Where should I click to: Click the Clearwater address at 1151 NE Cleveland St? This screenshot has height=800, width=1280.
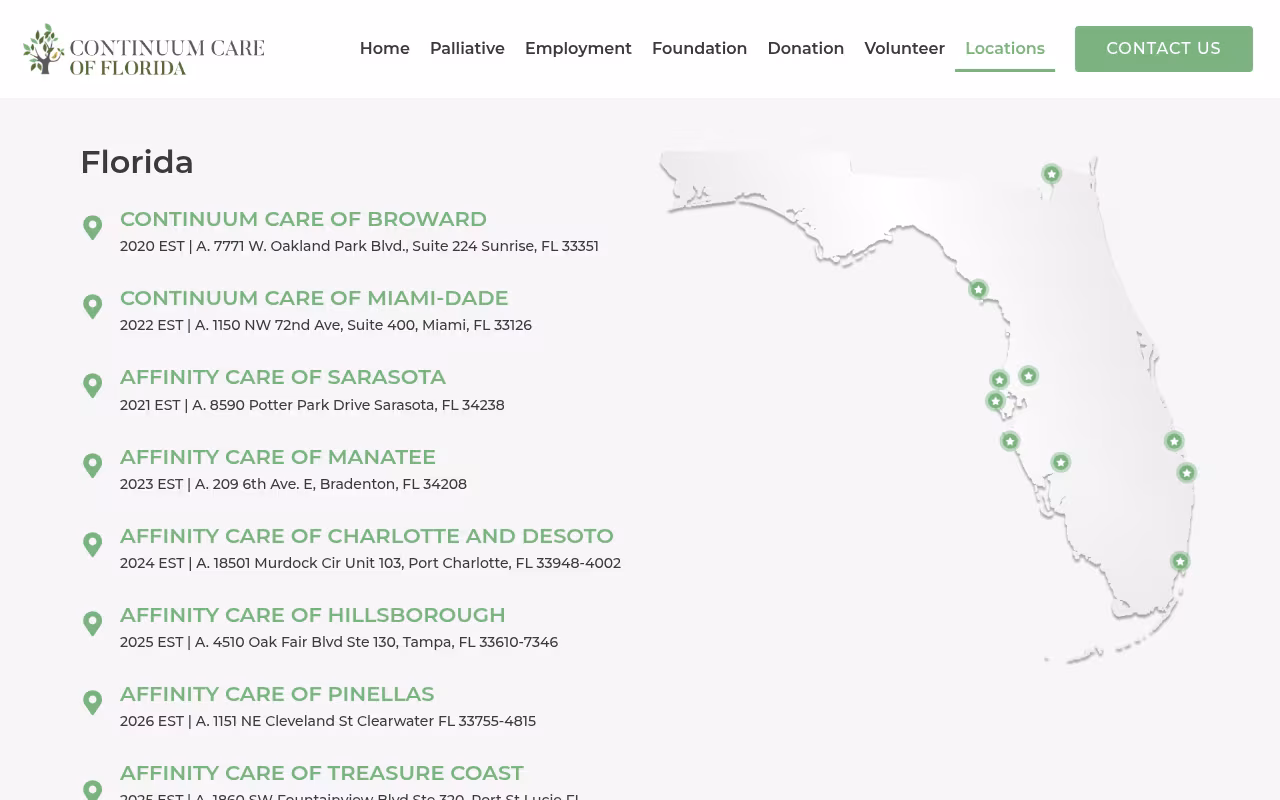tap(328, 721)
